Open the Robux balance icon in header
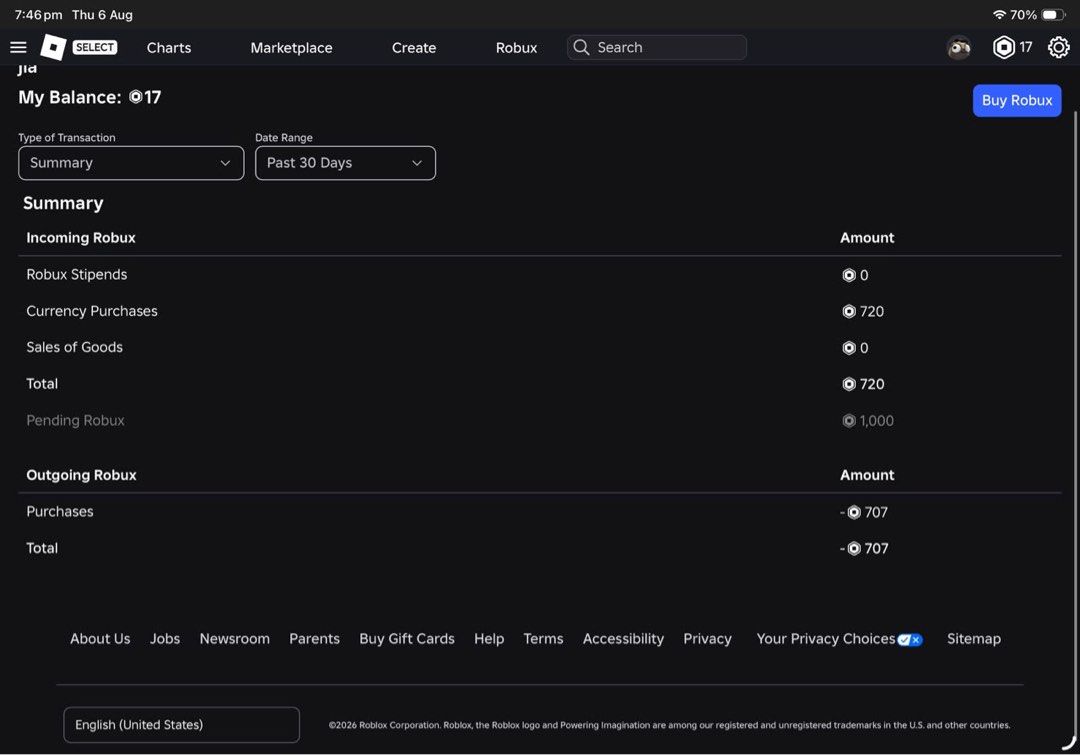Screen dimensions: 1080x755 pos(1004,47)
